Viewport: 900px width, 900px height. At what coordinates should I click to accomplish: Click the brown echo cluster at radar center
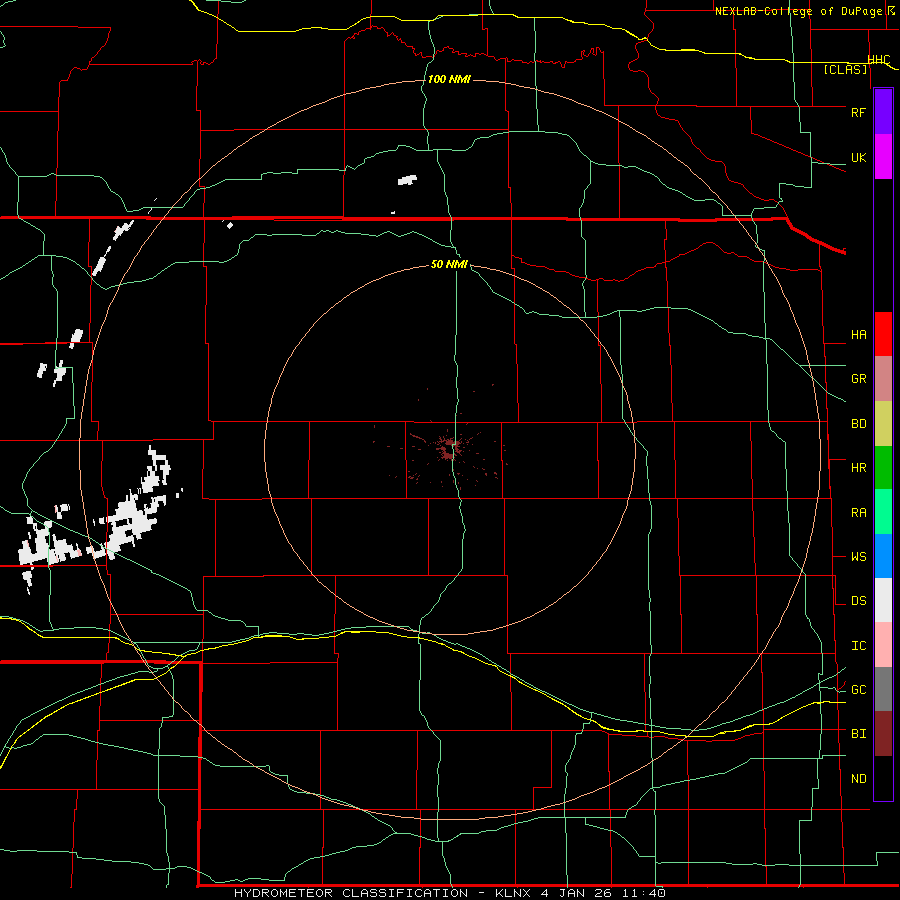click(448, 449)
